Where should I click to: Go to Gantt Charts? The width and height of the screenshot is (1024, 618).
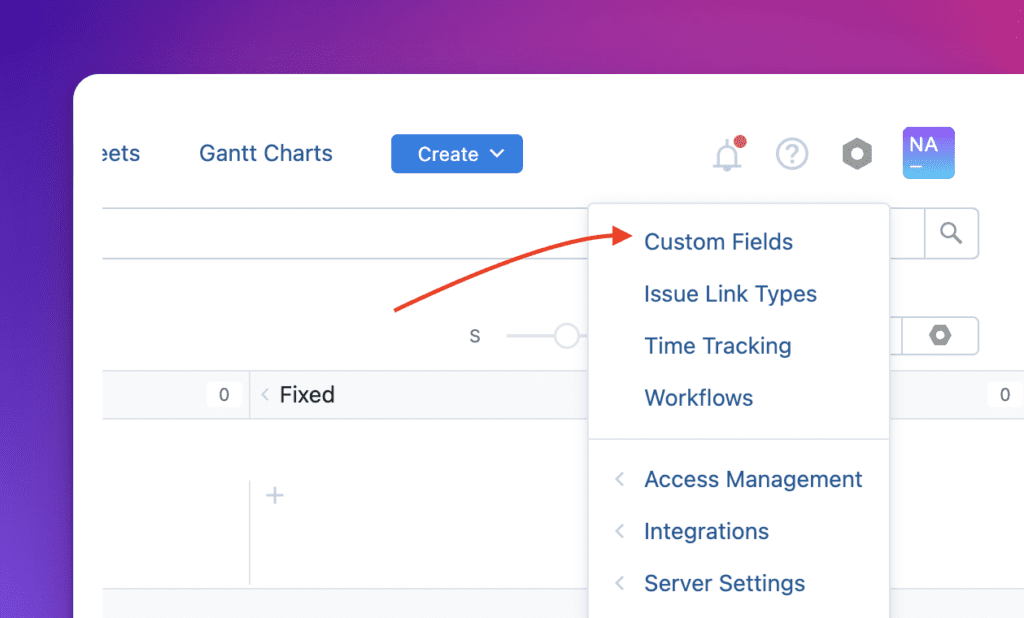click(x=266, y=154)
